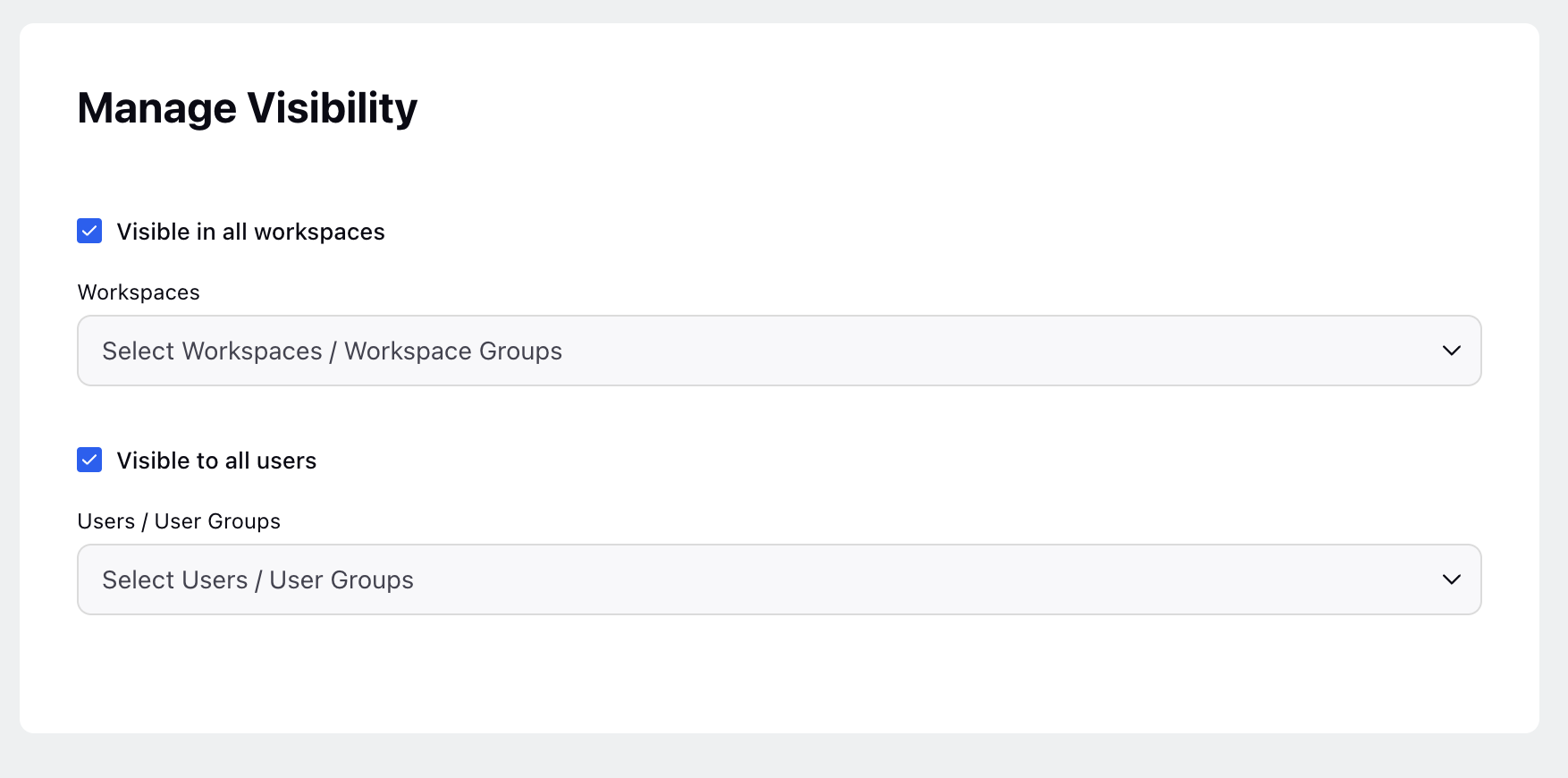The width and height of the screenshot is (1568, 778).
Task: Open the Select Users / User Groups dropdown
Action: coord(780,579)
